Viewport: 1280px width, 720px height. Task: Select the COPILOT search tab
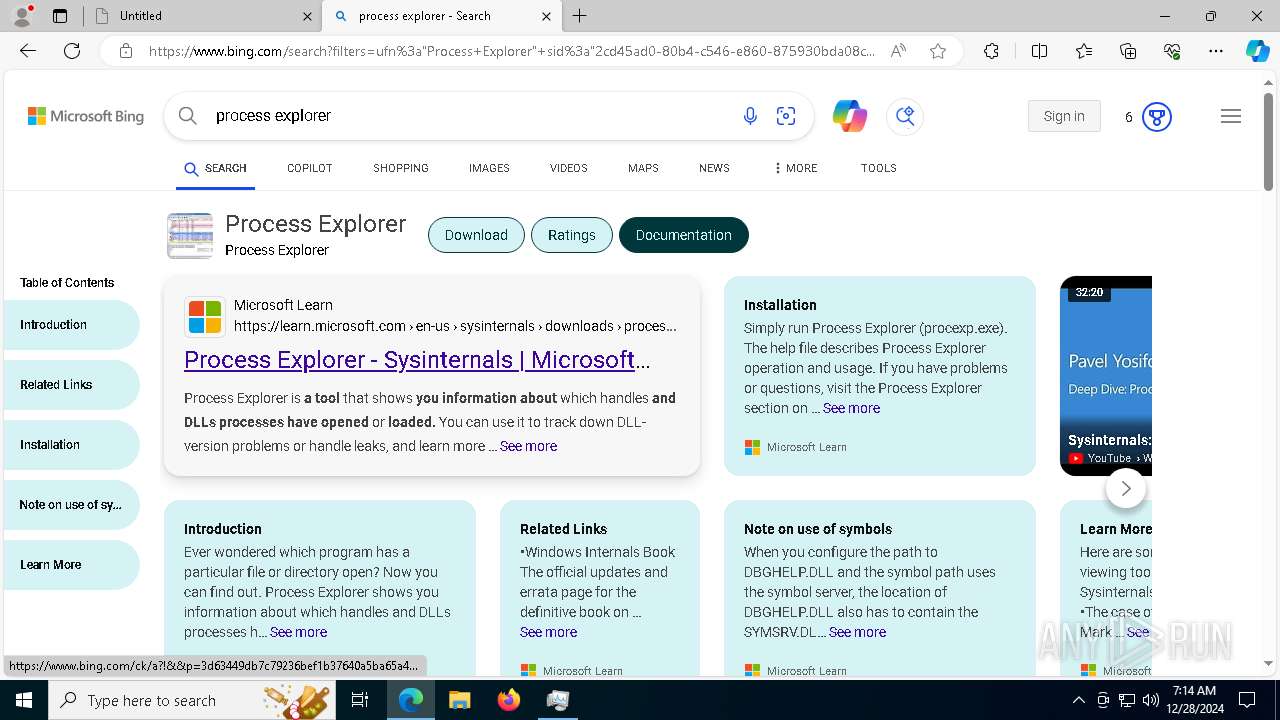tap(310, 168)
